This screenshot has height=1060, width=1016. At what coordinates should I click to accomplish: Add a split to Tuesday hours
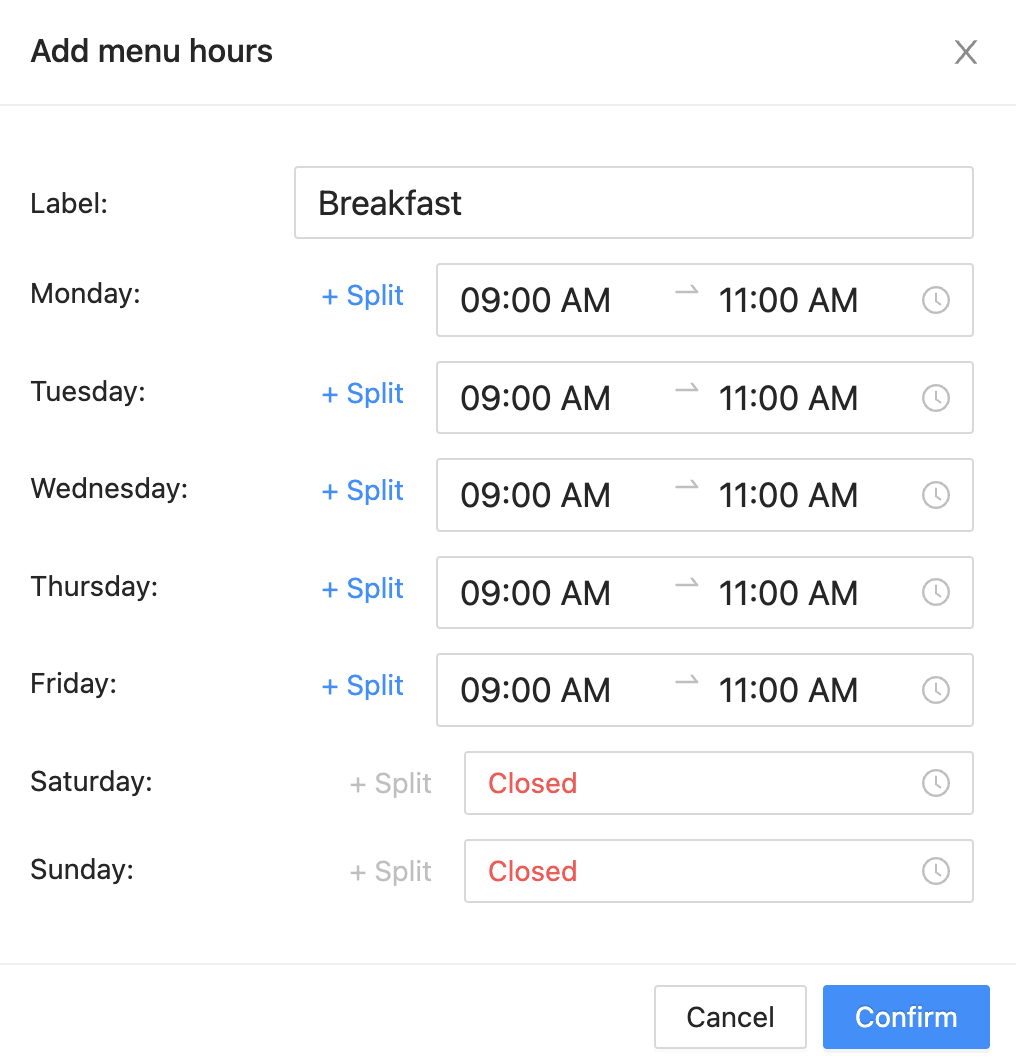click(362, 393)
